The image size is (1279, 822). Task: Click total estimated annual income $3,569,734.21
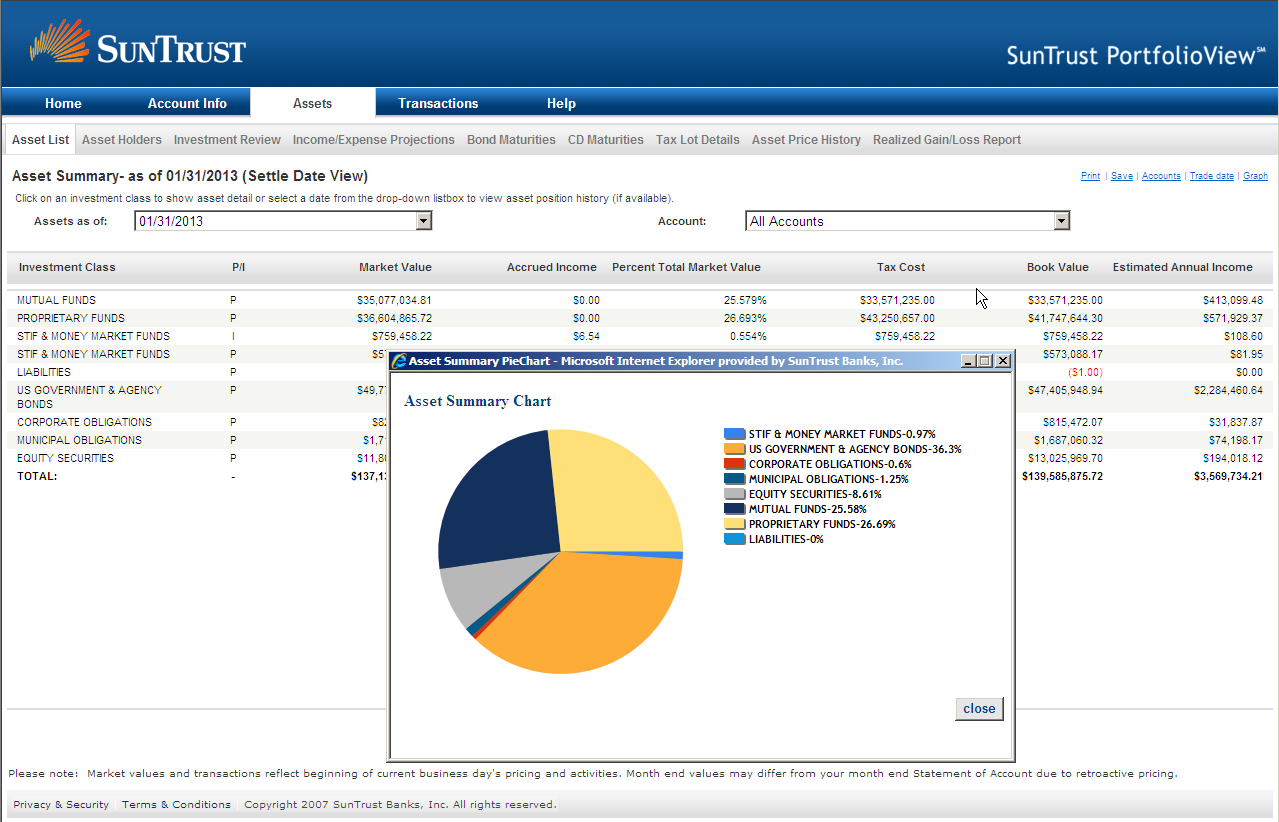pyautogui.click(x=1228, y=476)
